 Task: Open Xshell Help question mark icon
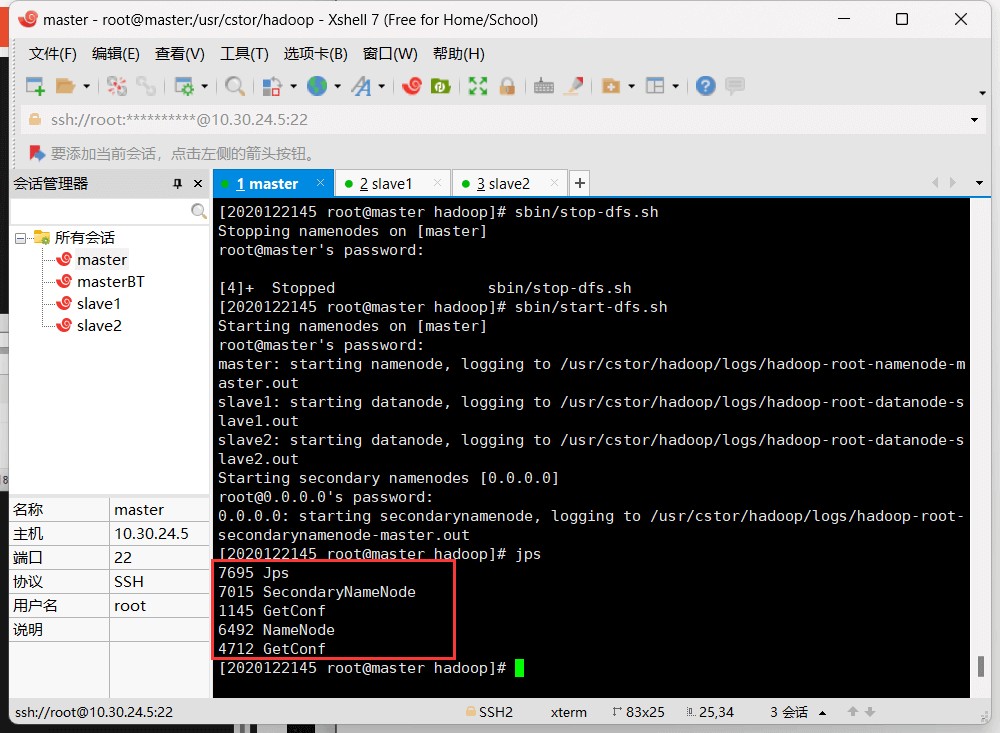click(x=706, y=86)
